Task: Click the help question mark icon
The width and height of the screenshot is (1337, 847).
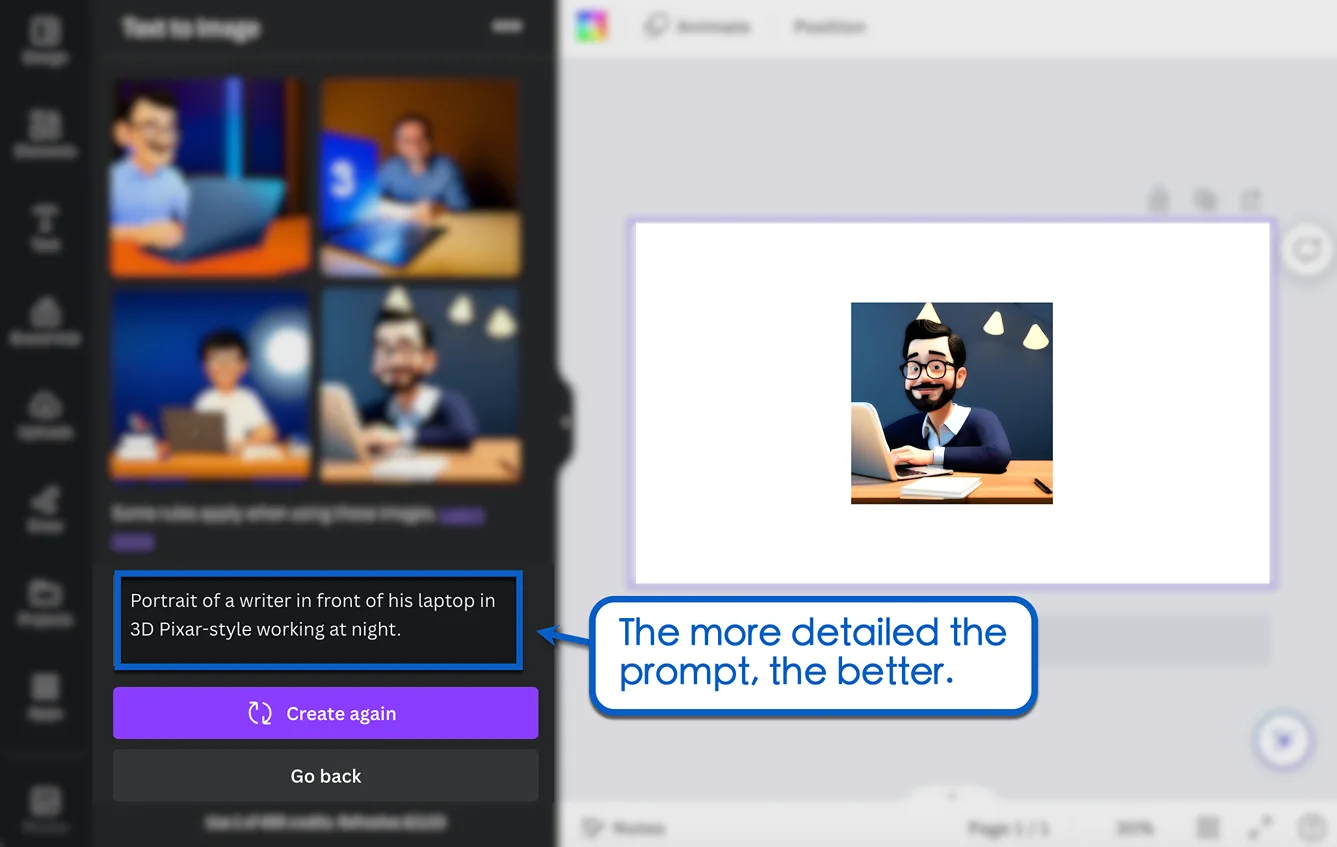Action: [x=1311, y=828]
